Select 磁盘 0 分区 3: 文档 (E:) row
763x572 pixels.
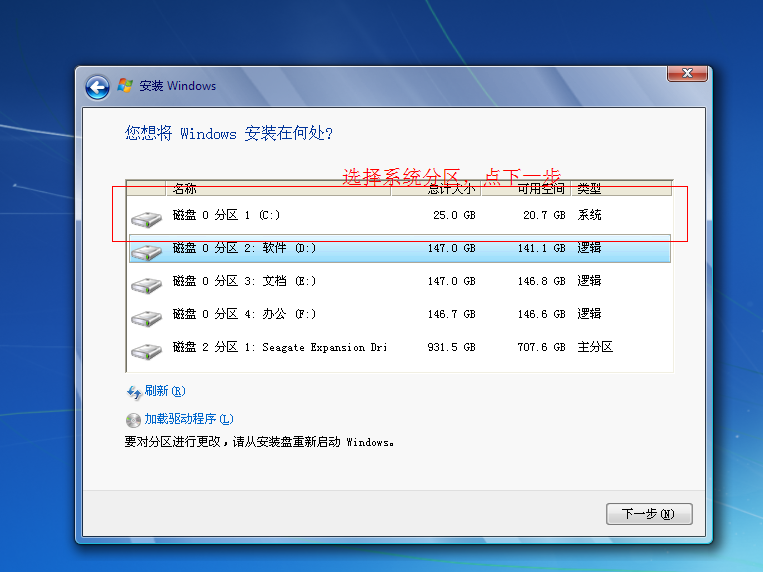point(400,281)
